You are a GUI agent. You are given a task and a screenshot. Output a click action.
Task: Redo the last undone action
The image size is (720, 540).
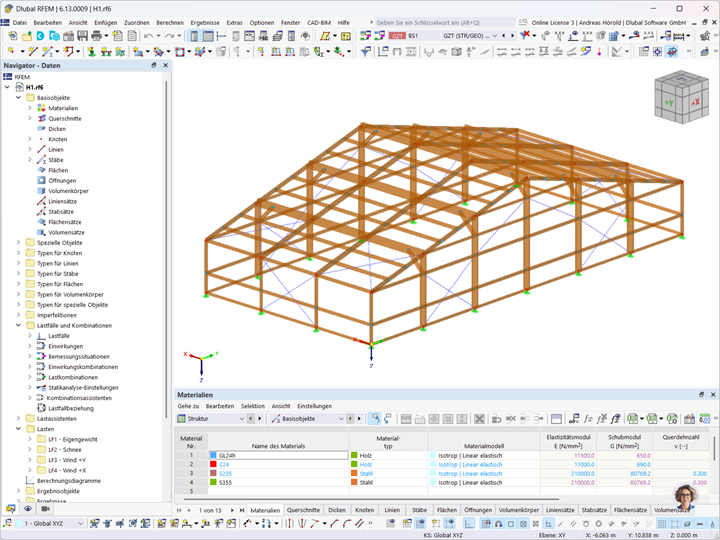[x=169, y=36]
